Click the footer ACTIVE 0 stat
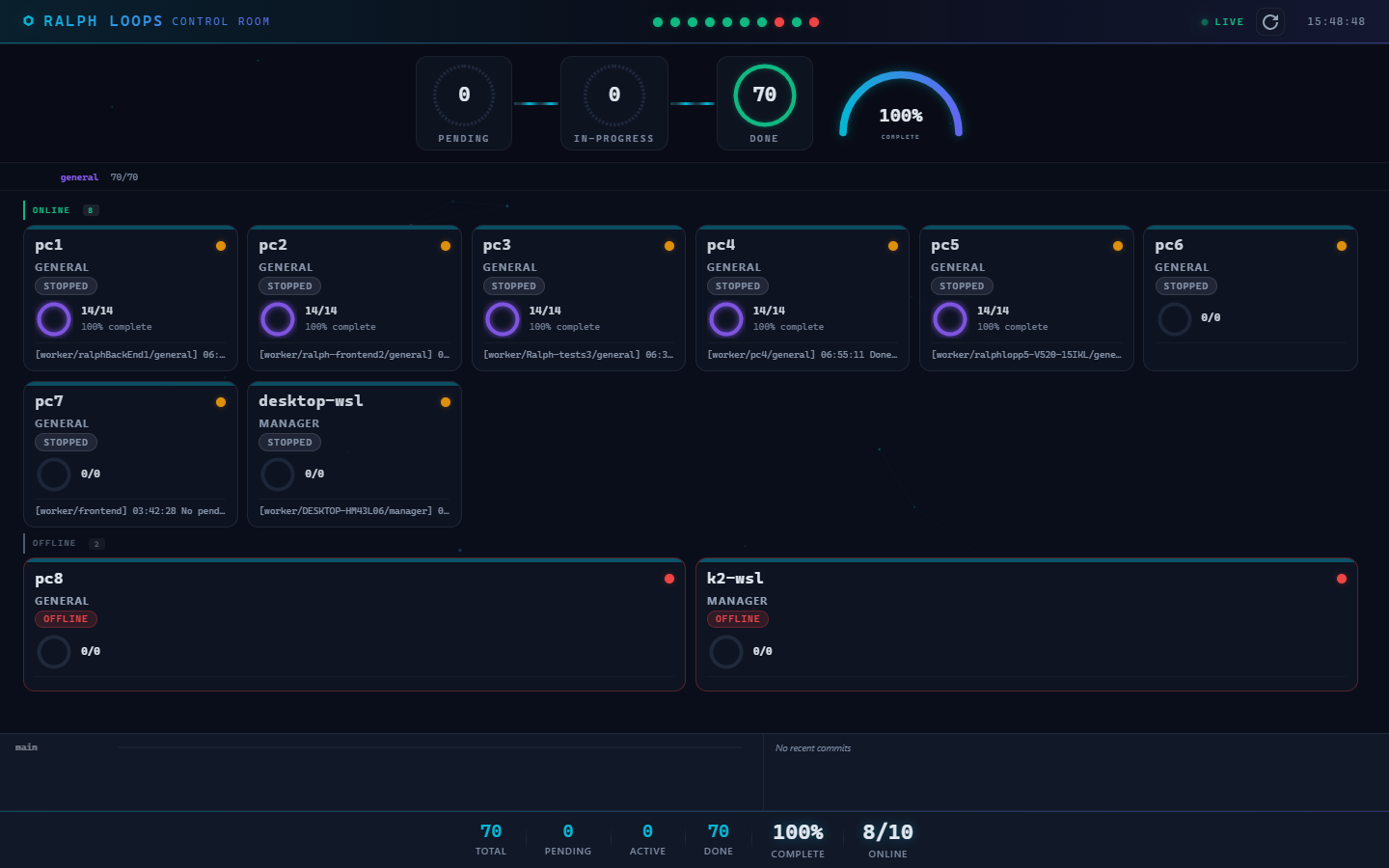The width and height of the screenshot is (1389, 868). [647, 839]
